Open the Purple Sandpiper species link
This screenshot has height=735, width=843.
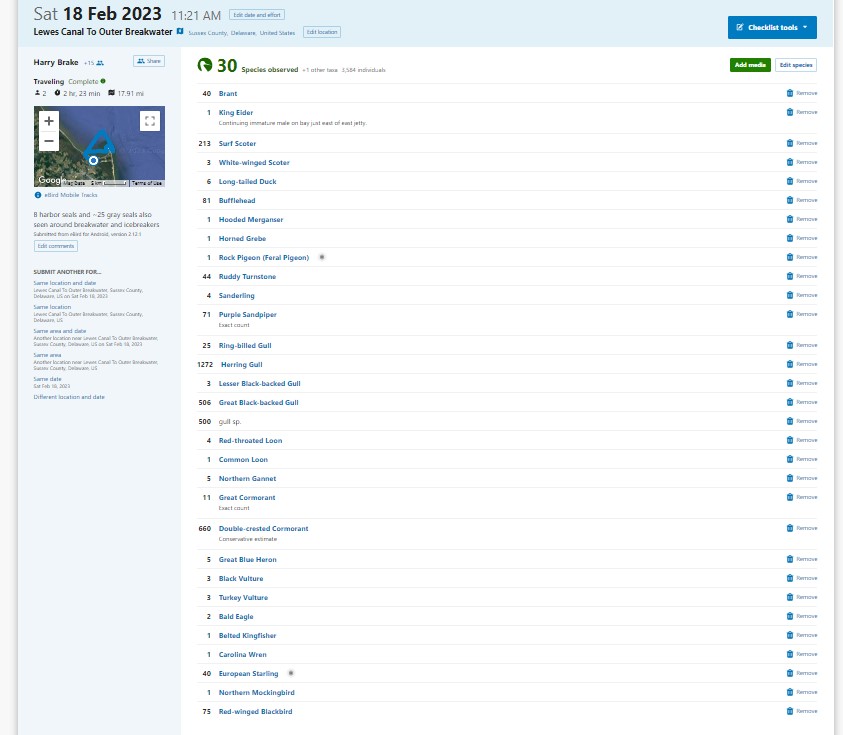[x=247, y=314]
